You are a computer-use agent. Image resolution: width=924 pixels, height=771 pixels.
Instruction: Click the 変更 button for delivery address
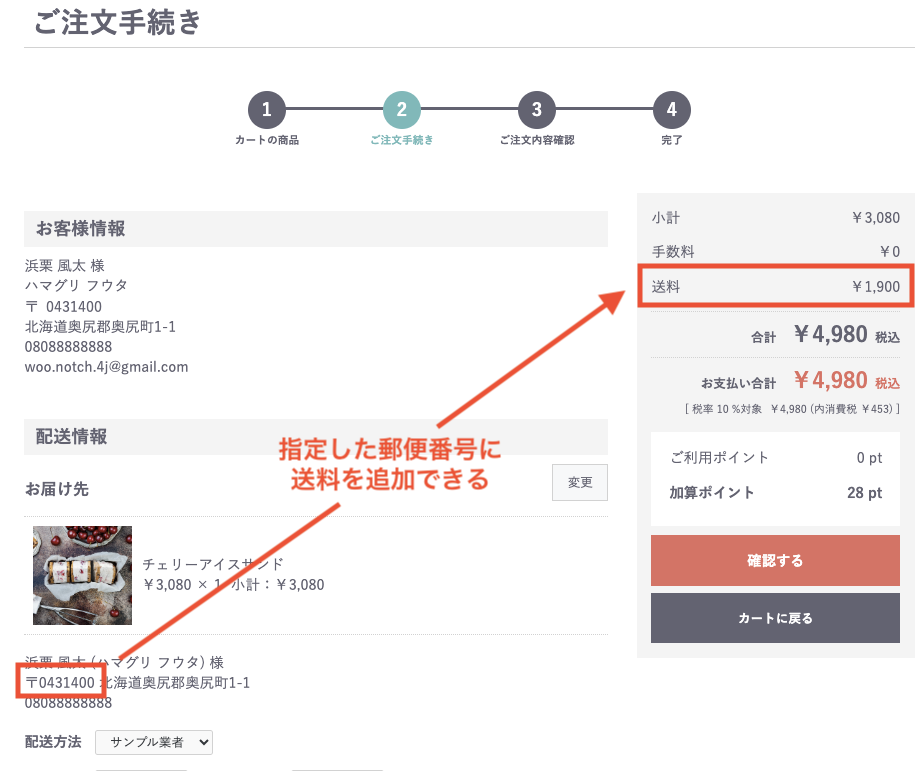pos(579,482)
